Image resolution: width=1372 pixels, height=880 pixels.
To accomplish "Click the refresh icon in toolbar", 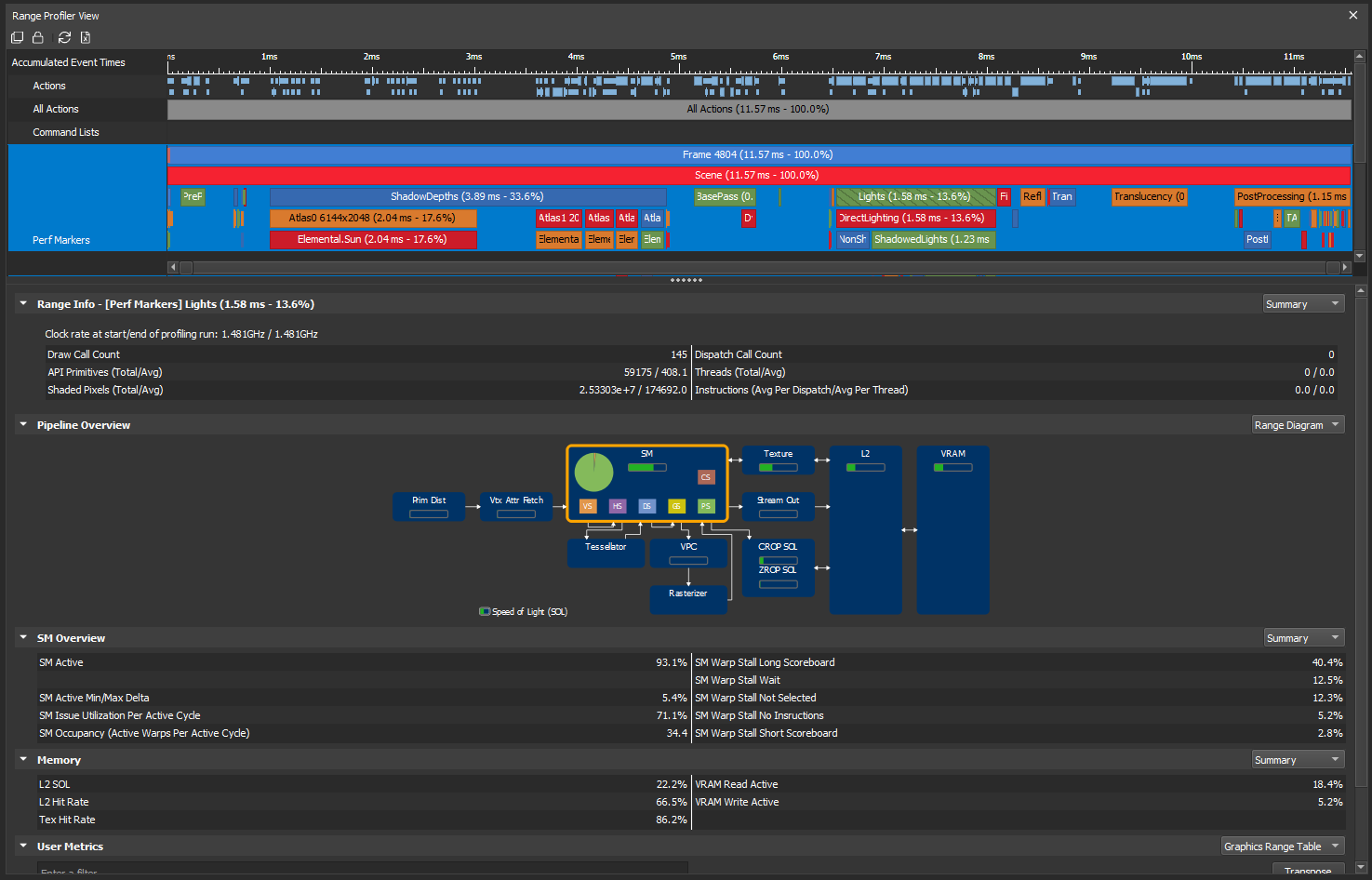I will point(64,37).
